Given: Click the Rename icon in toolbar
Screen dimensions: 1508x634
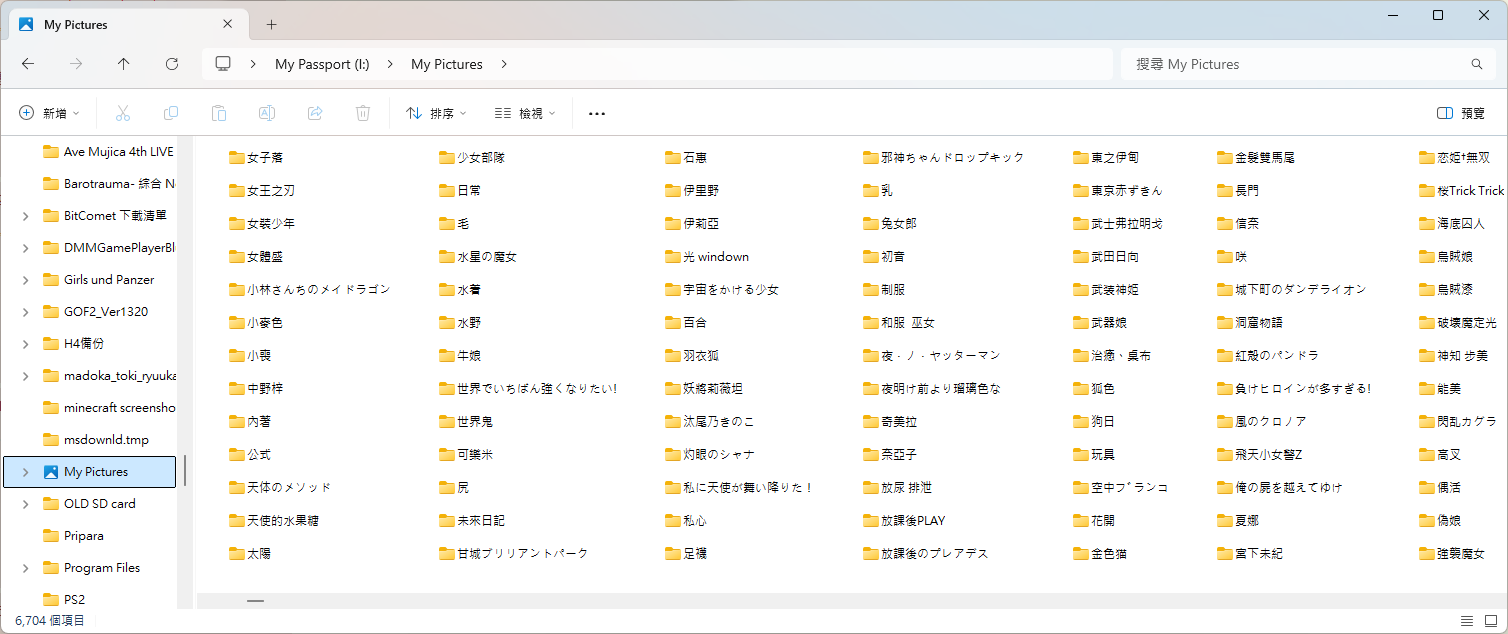Looking at the screenshot, I should (x=267, y=114).
